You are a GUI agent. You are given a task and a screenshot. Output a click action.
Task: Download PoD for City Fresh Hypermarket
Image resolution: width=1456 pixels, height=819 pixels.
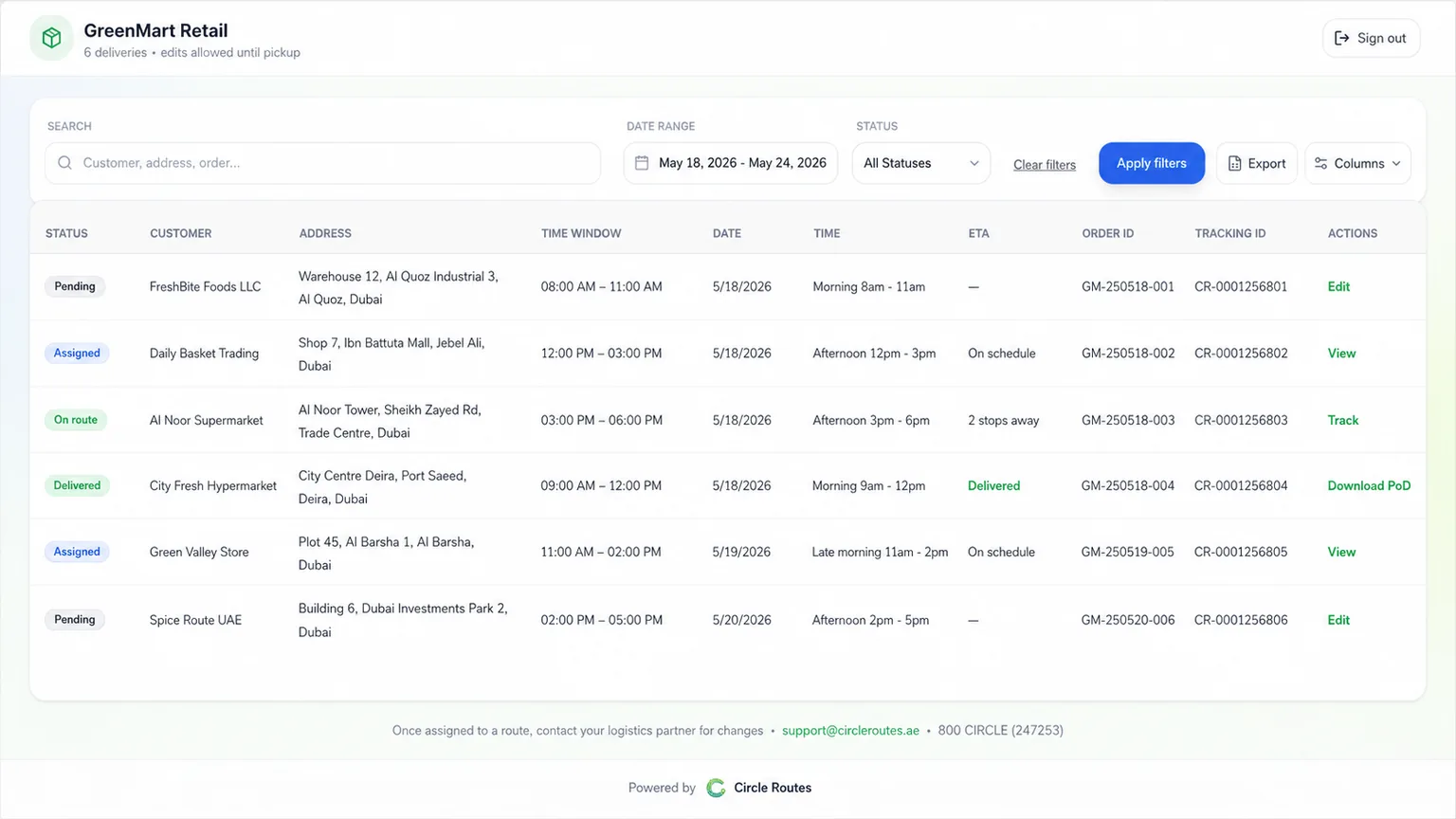pyautogui.click(x=1369, y=485)
